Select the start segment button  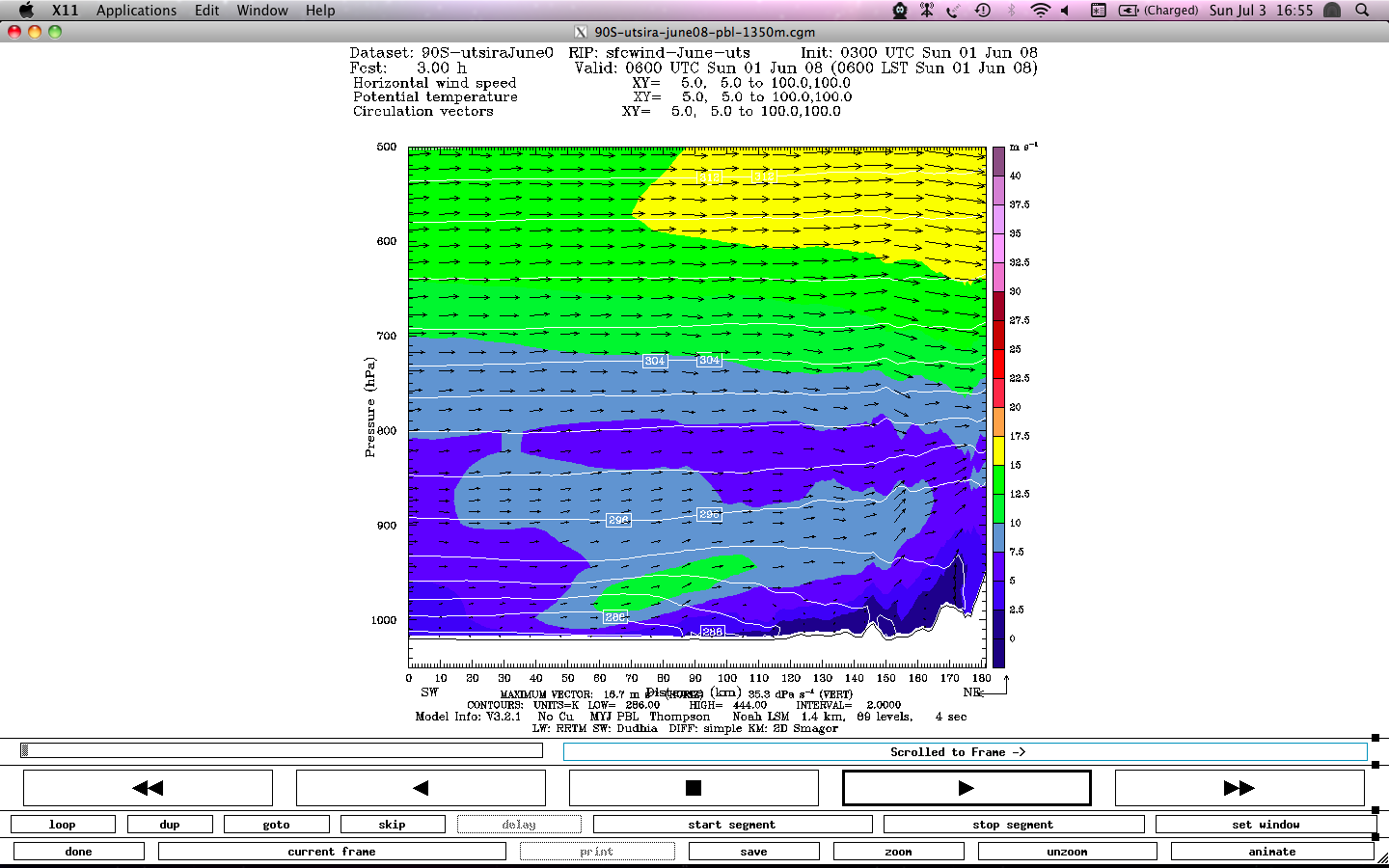coord(732,825)
